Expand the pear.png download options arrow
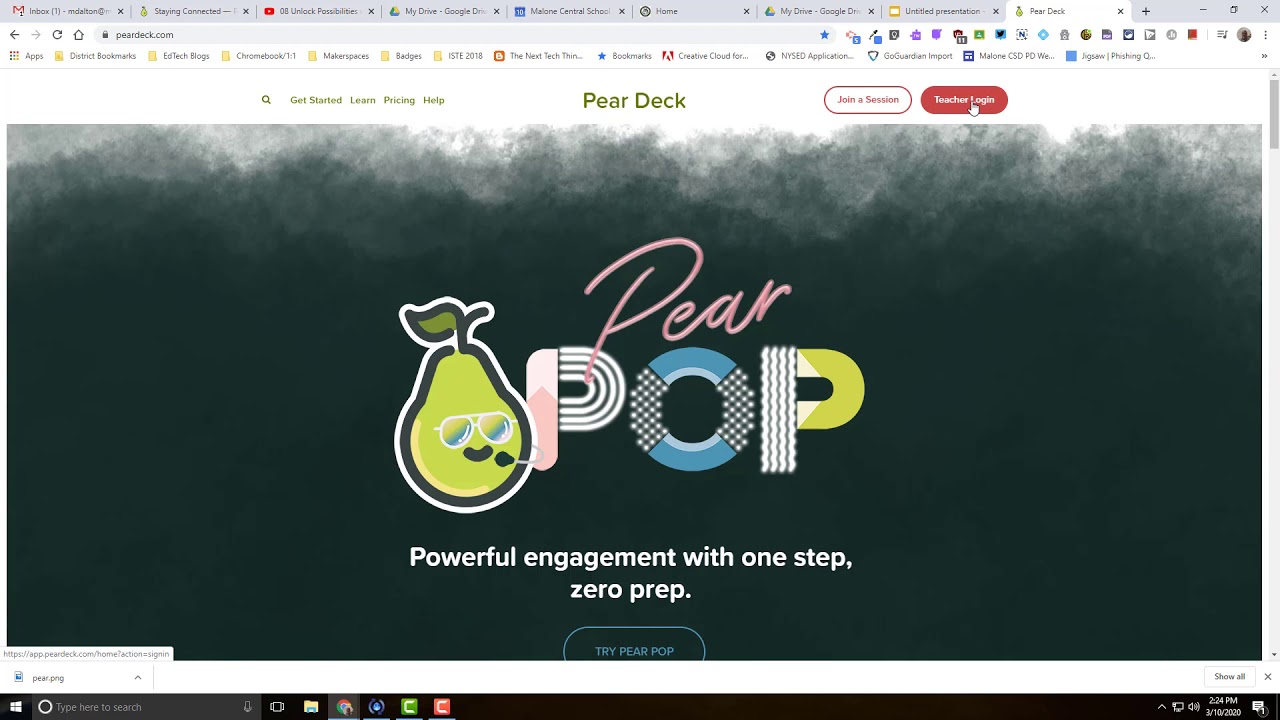 click(137, 678)
